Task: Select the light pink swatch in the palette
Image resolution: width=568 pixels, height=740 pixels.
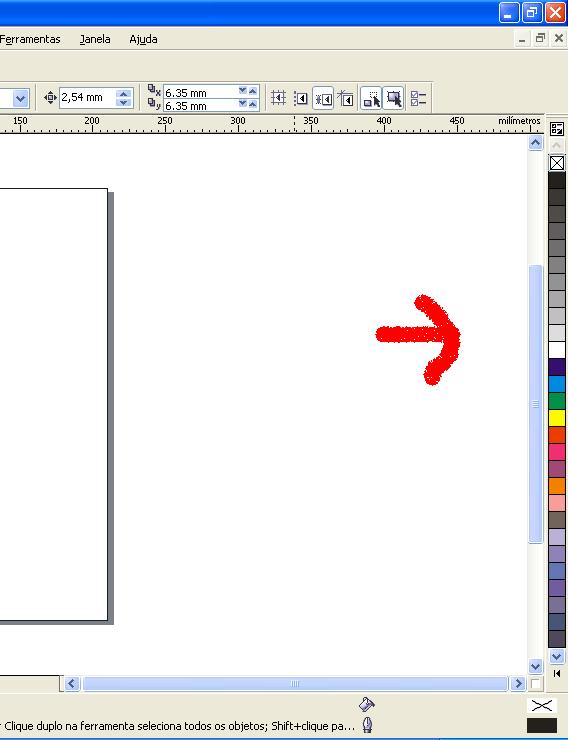Action: click(557, 503)
